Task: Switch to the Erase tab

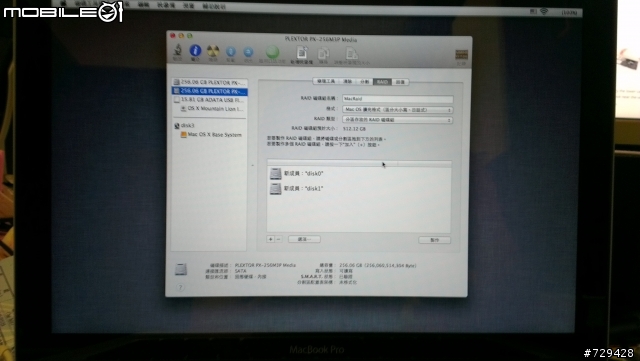Action: [347, 82]
